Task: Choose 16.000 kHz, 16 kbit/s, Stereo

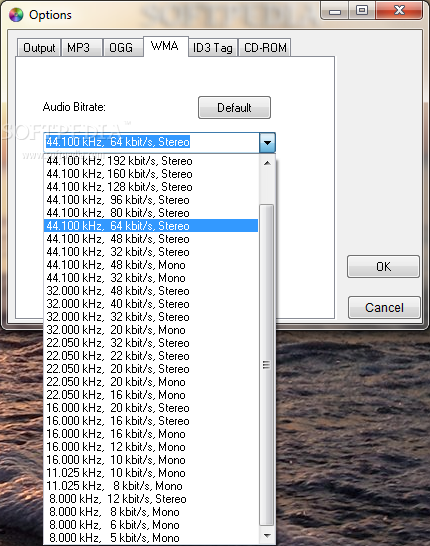Action: (x=151, y=421)
